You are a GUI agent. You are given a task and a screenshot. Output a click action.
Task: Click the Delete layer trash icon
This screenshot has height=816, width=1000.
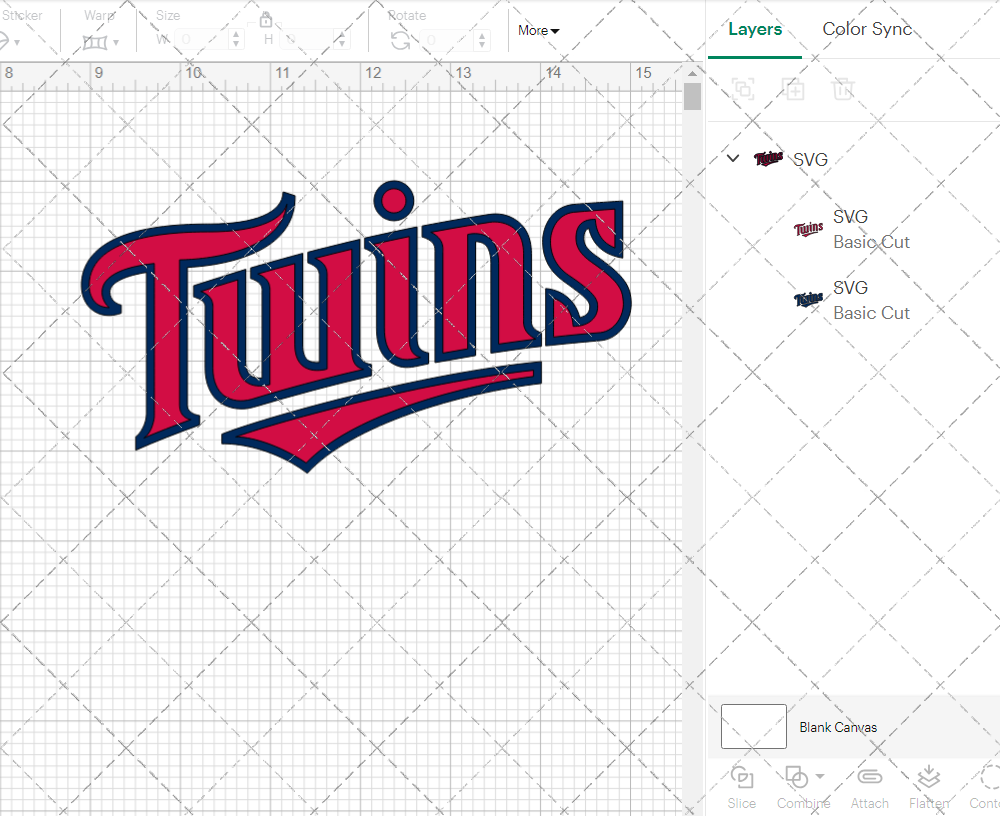[842, 89]
